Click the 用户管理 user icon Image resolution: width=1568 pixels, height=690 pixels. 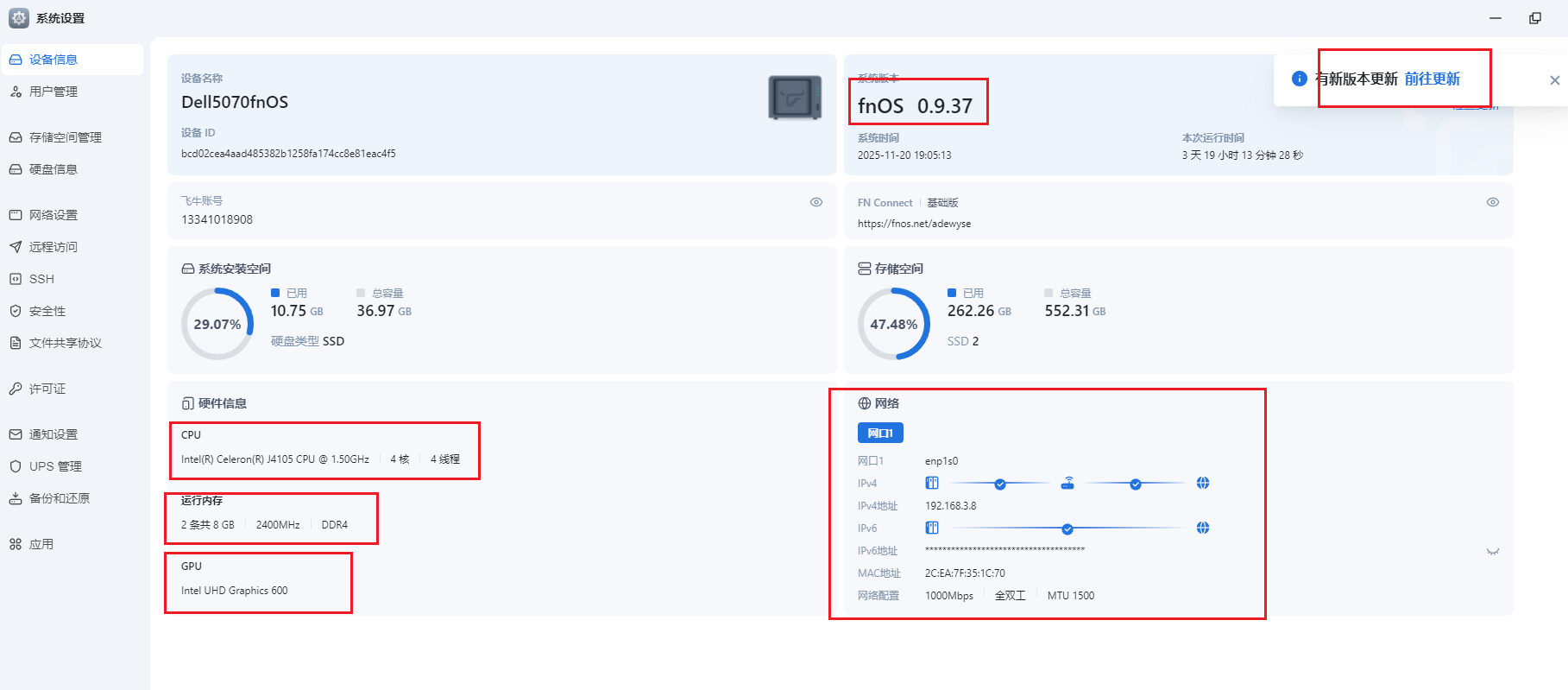pyautogui.click(x=16, y=92)
